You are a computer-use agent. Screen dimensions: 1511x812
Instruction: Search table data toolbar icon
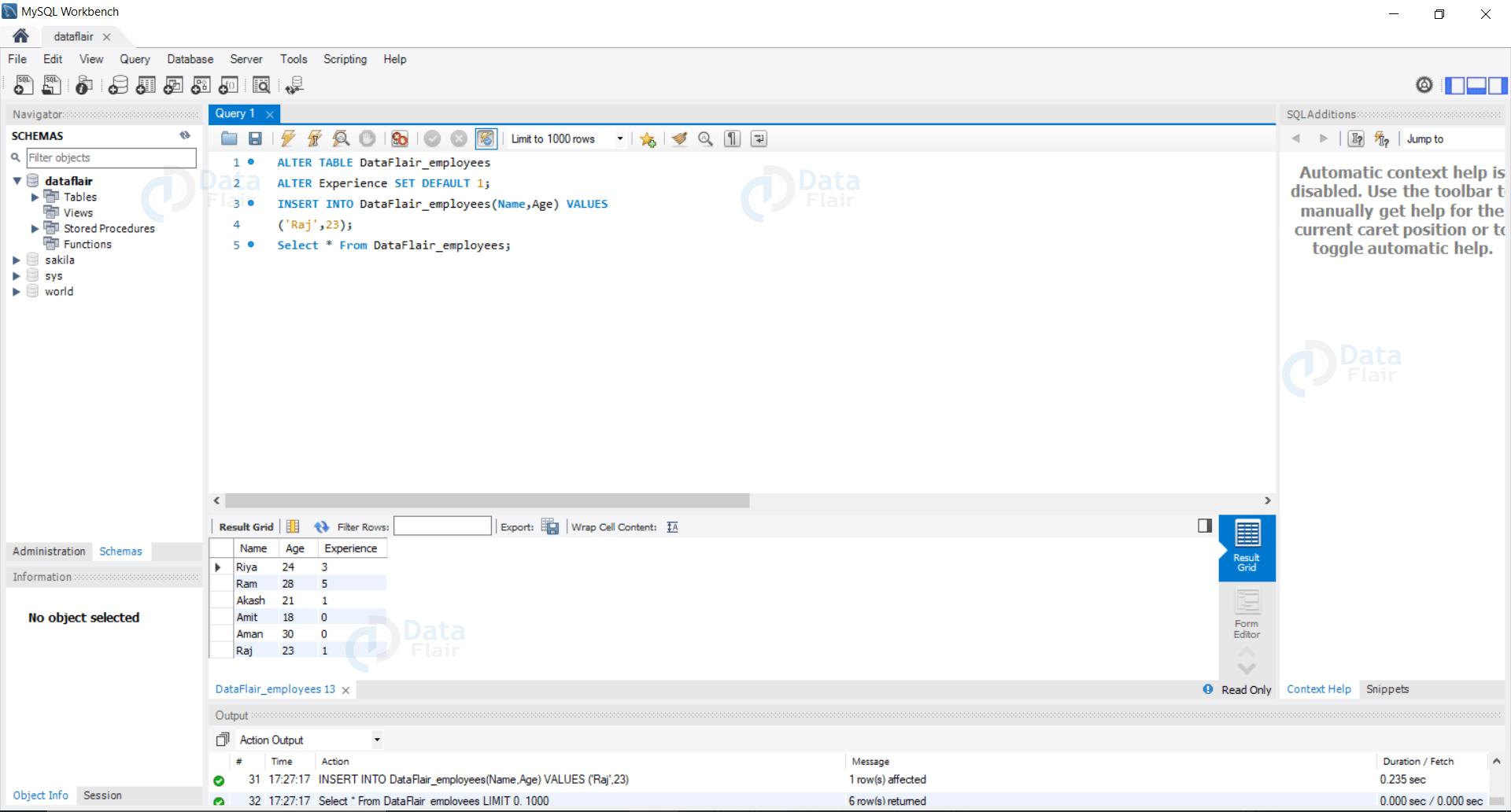tap(261, 85)
